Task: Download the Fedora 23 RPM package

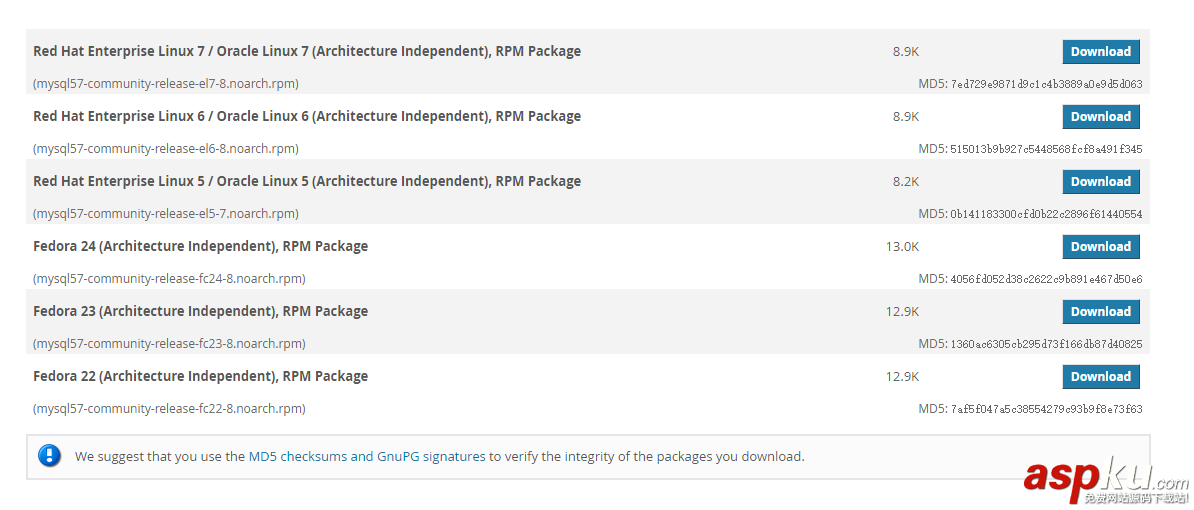Action: pos(1100,312)
